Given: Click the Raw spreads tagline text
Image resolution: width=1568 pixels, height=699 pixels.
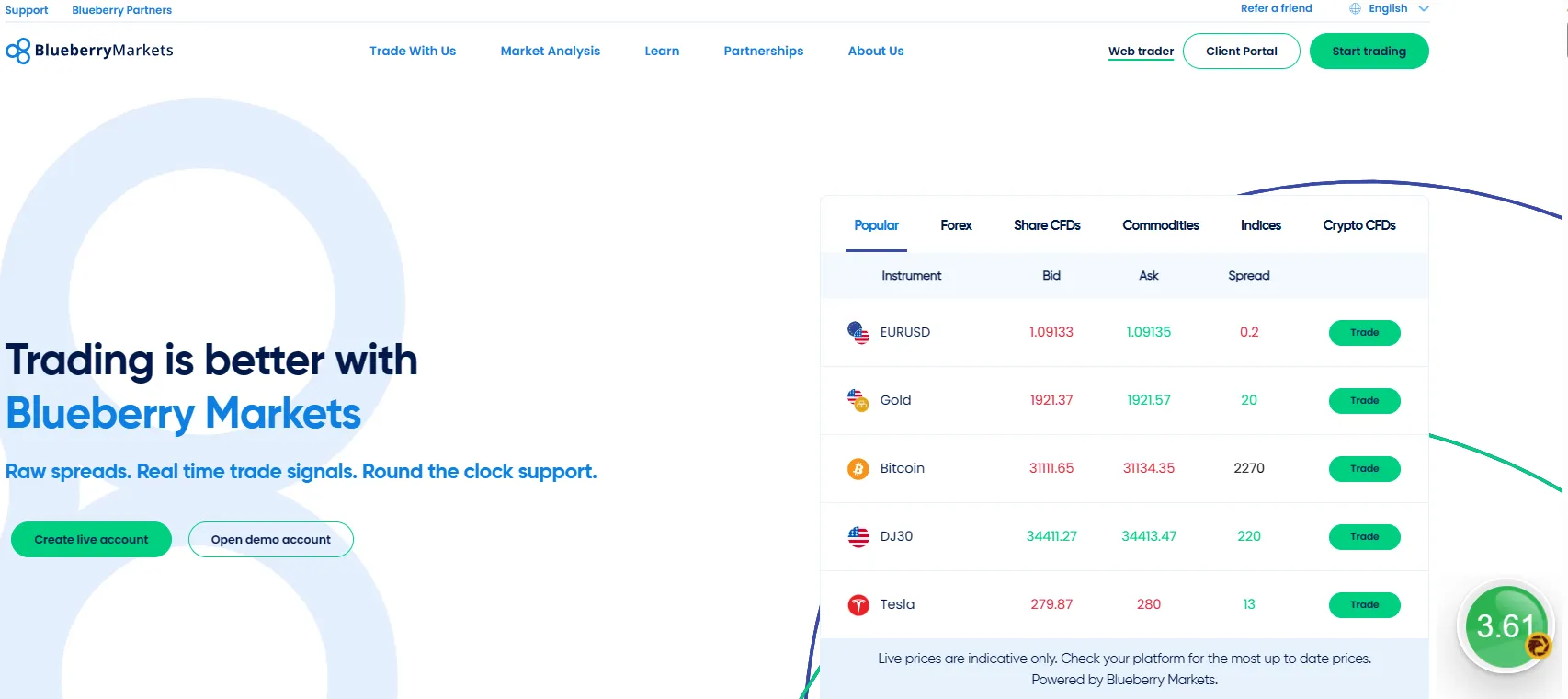Looking at the screenshot, I should click(301, 472).
